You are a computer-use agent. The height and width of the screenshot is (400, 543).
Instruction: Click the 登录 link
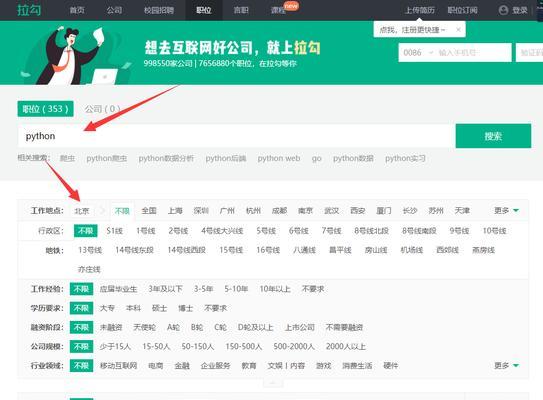pos(520,10)
